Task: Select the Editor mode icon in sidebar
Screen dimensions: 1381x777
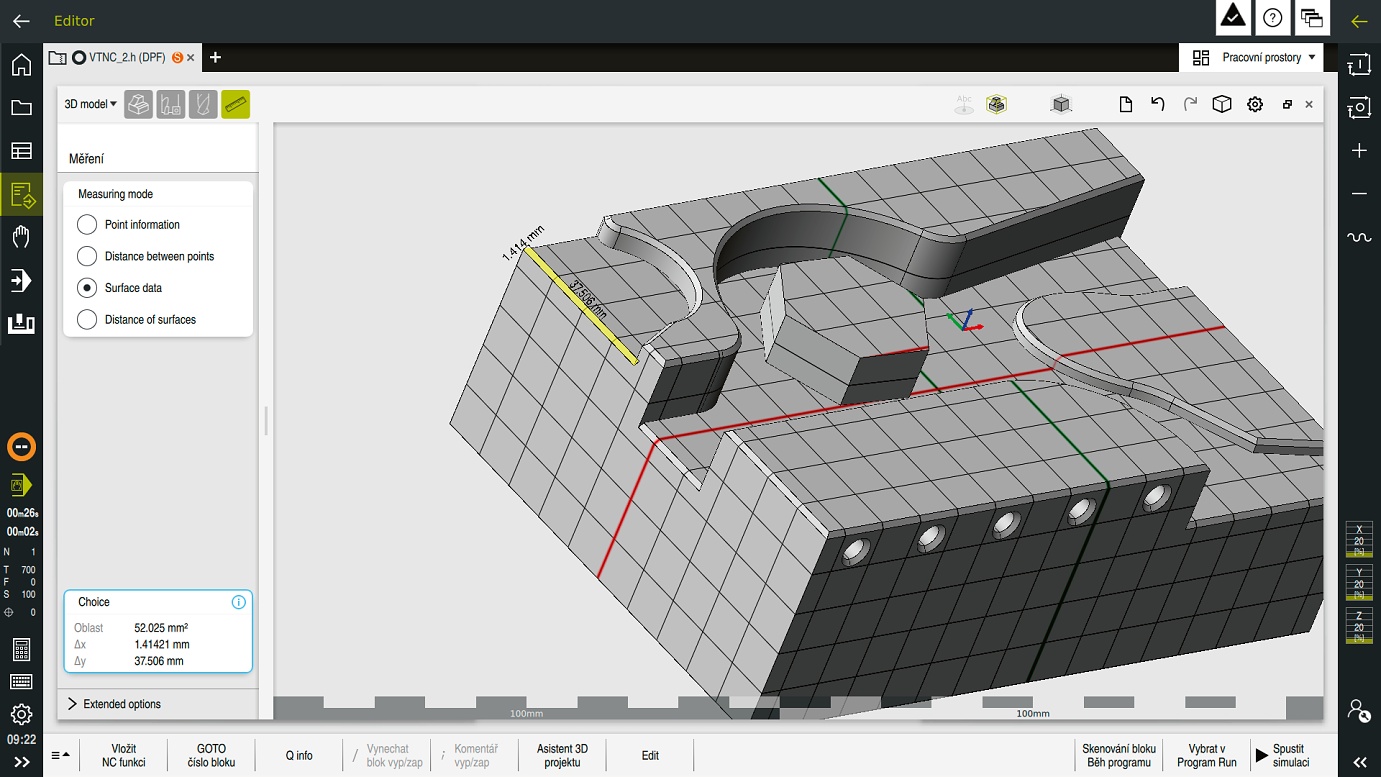Action: point(21,195)
